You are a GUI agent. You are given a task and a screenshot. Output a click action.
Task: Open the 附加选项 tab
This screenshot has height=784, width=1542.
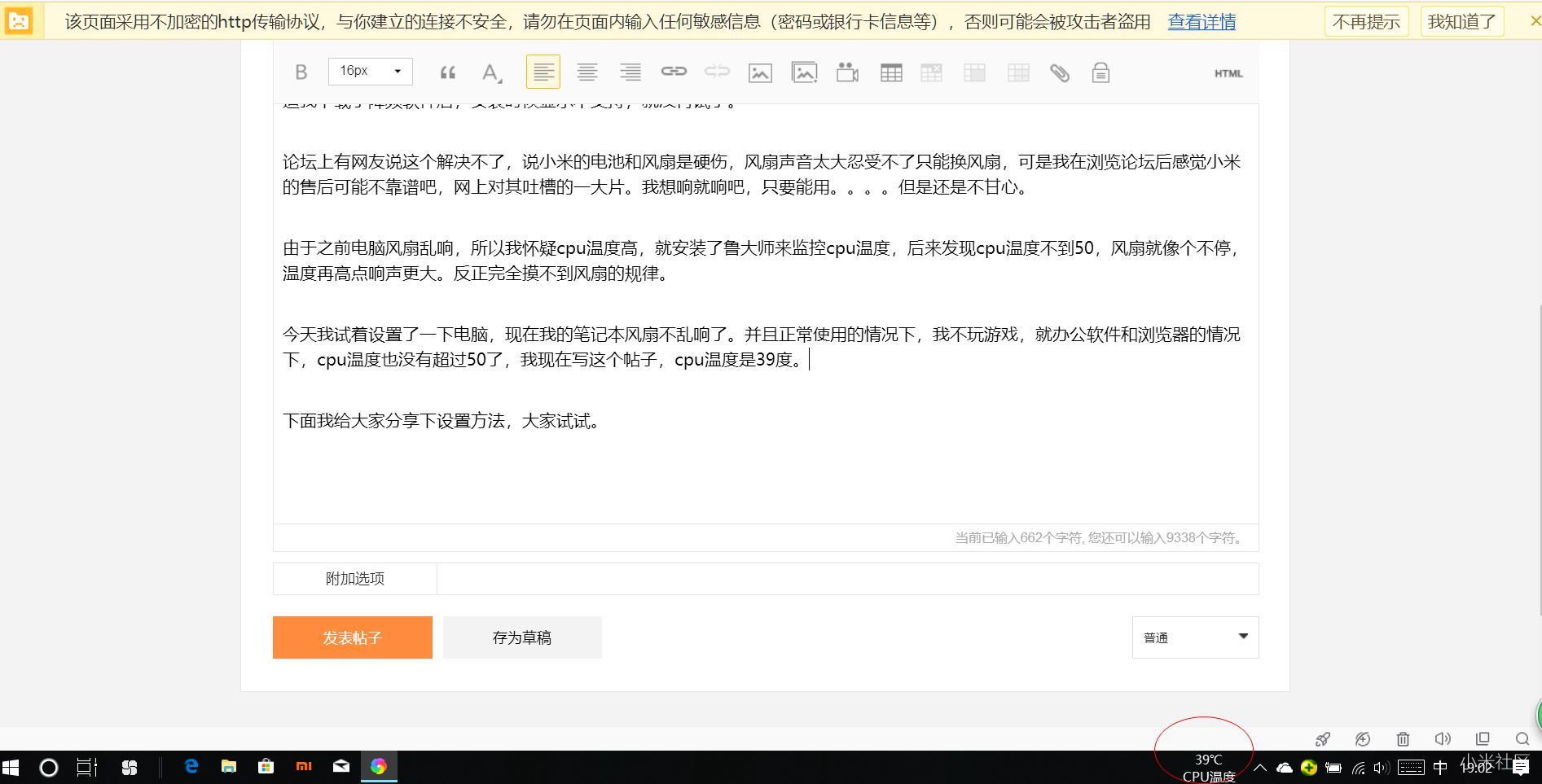tap(355, 579)
